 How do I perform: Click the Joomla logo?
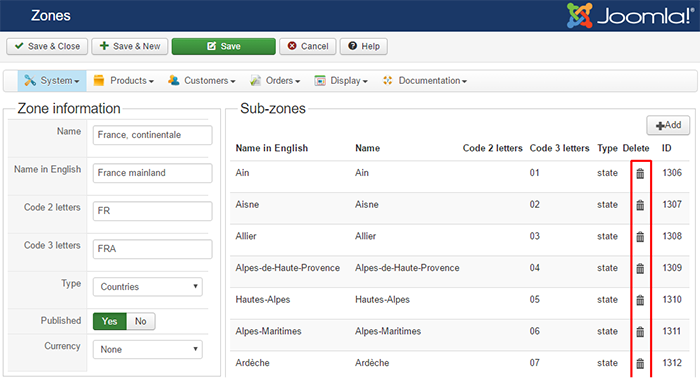point(630,16)
